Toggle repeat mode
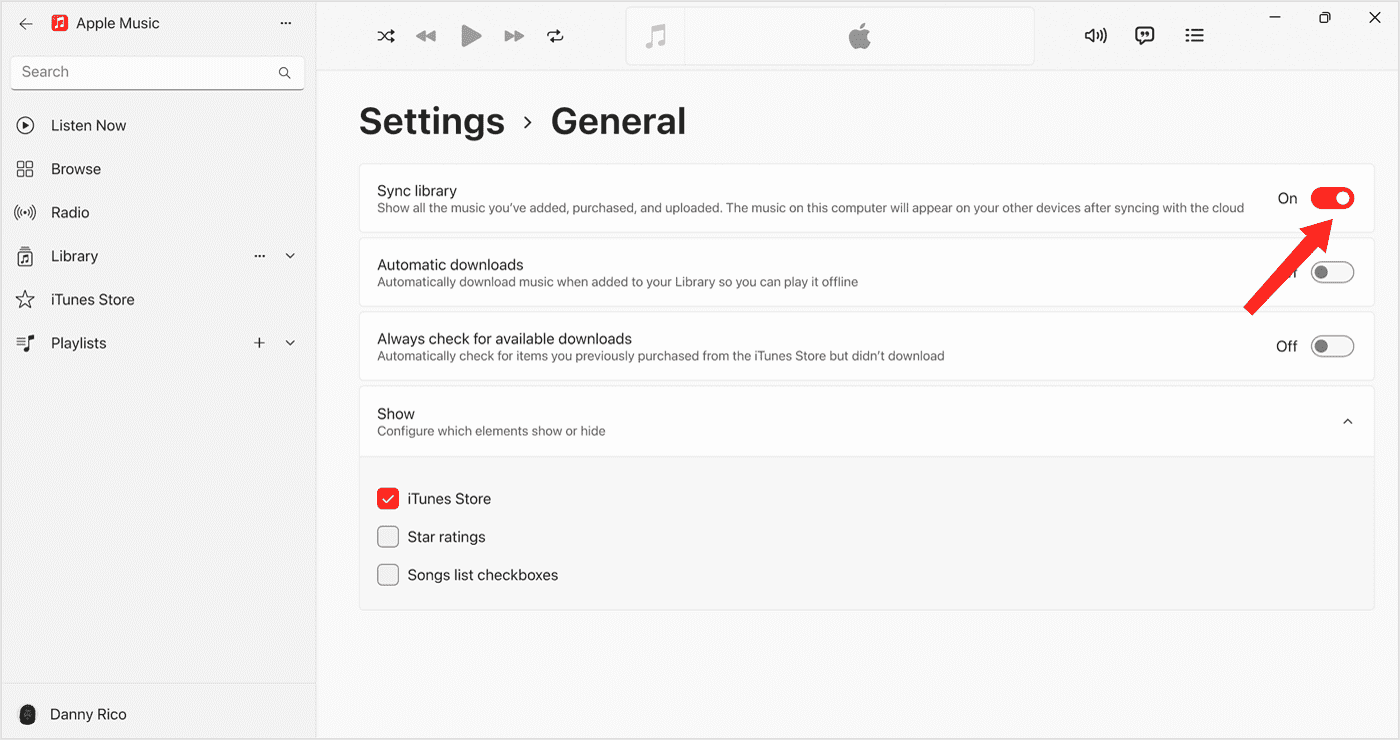Viewport: 1400px width, 740px height. click(555, 36)
